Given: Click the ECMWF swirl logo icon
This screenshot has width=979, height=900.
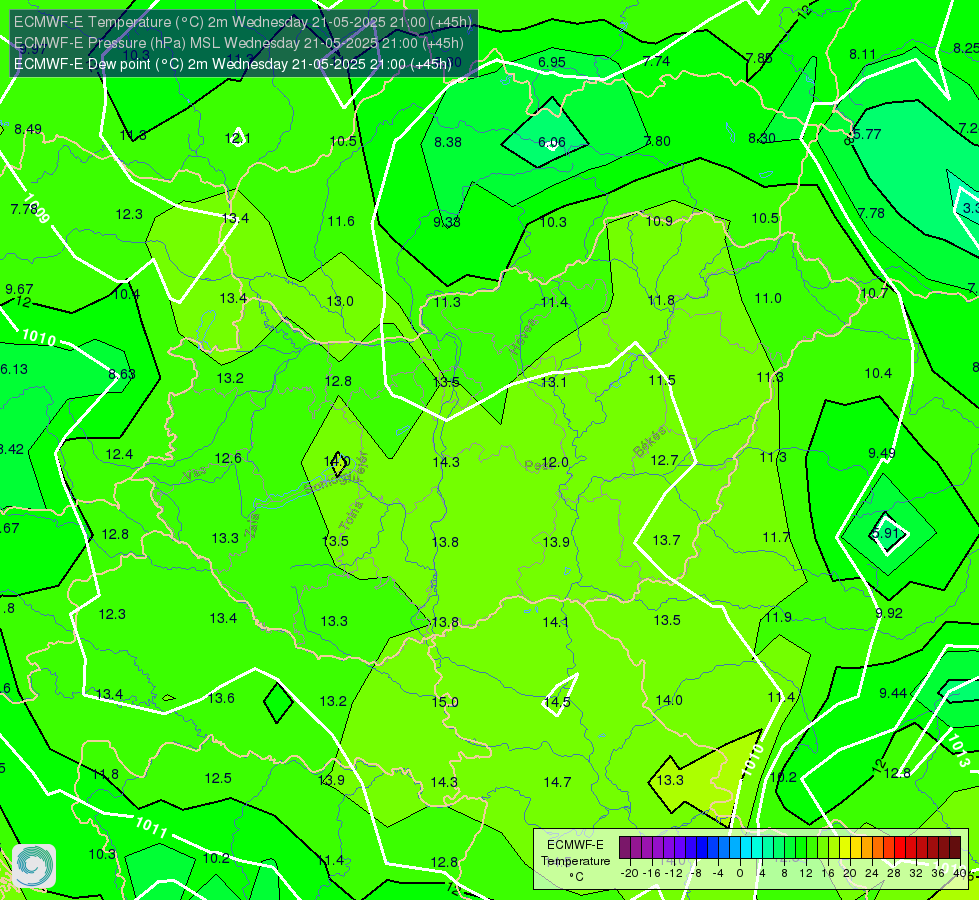Looking at the screenshot, I should point(34,866).
